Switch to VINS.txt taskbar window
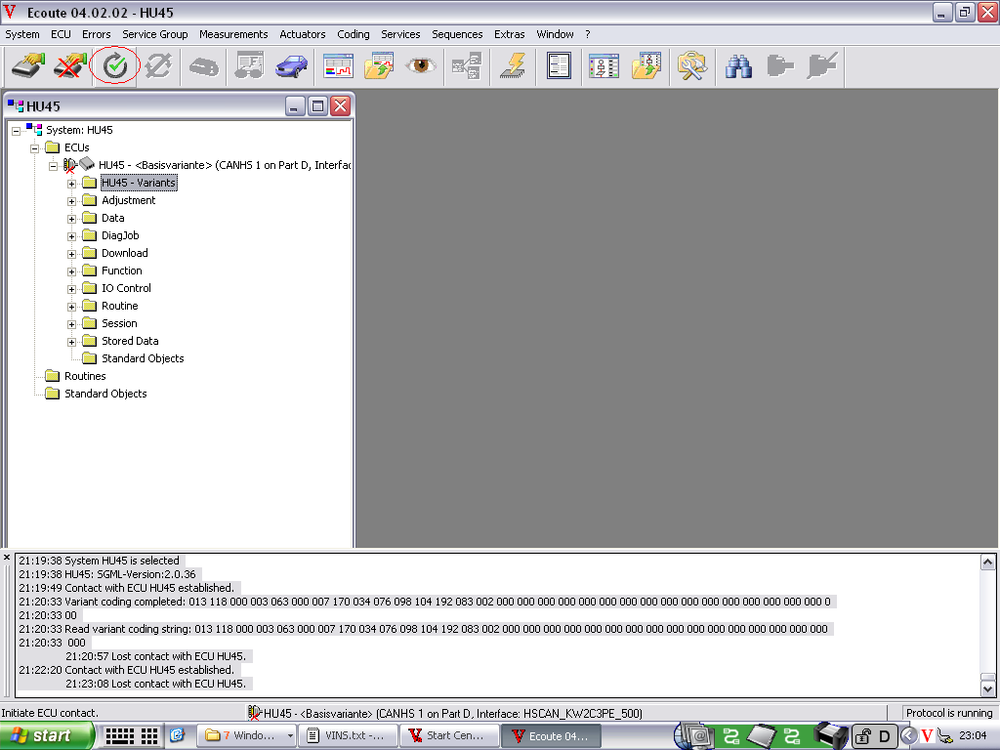The width and height of the screenshot is (1000, 750). coord(349,736)
